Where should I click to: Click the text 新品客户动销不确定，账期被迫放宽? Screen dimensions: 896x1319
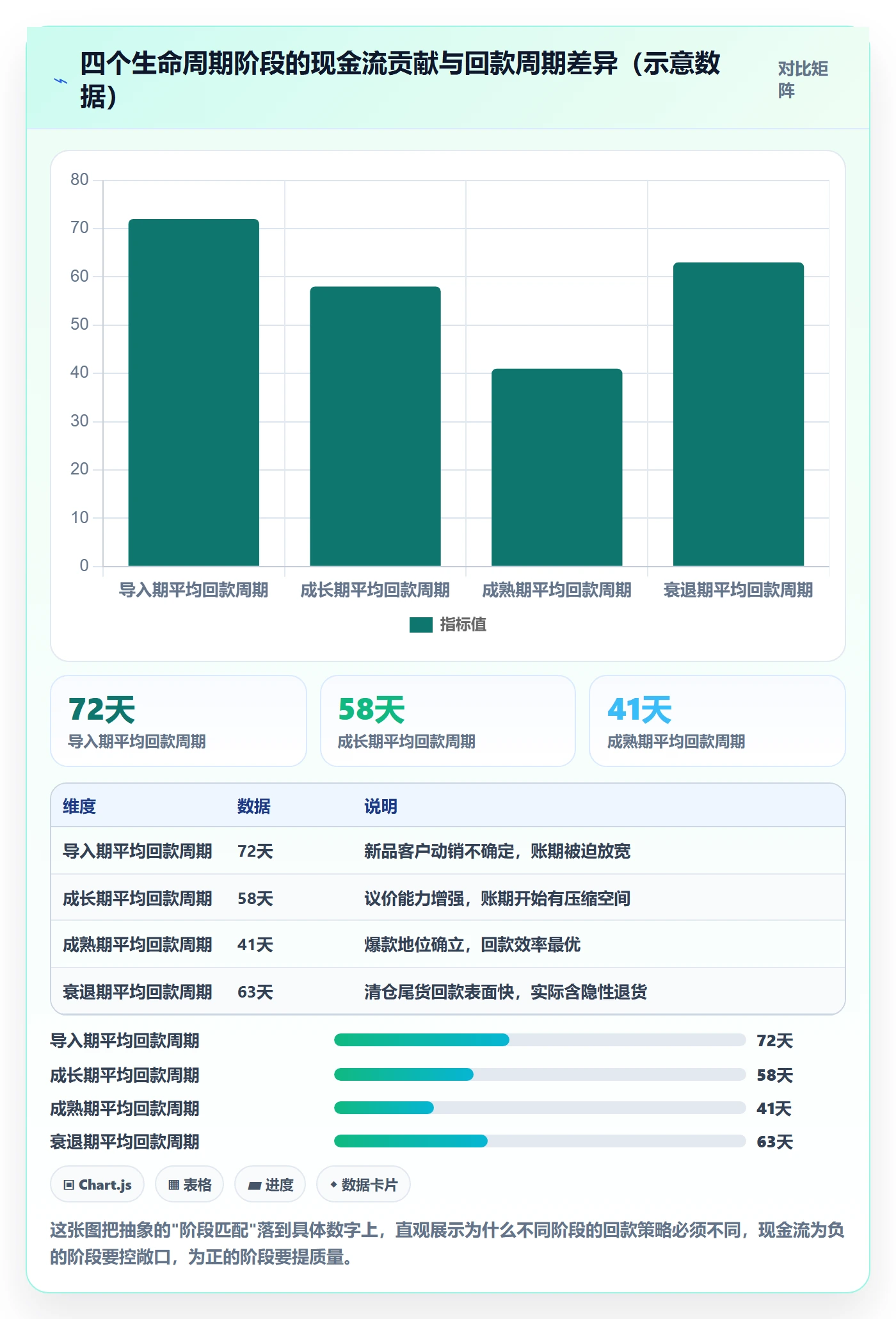click(497, 851)
